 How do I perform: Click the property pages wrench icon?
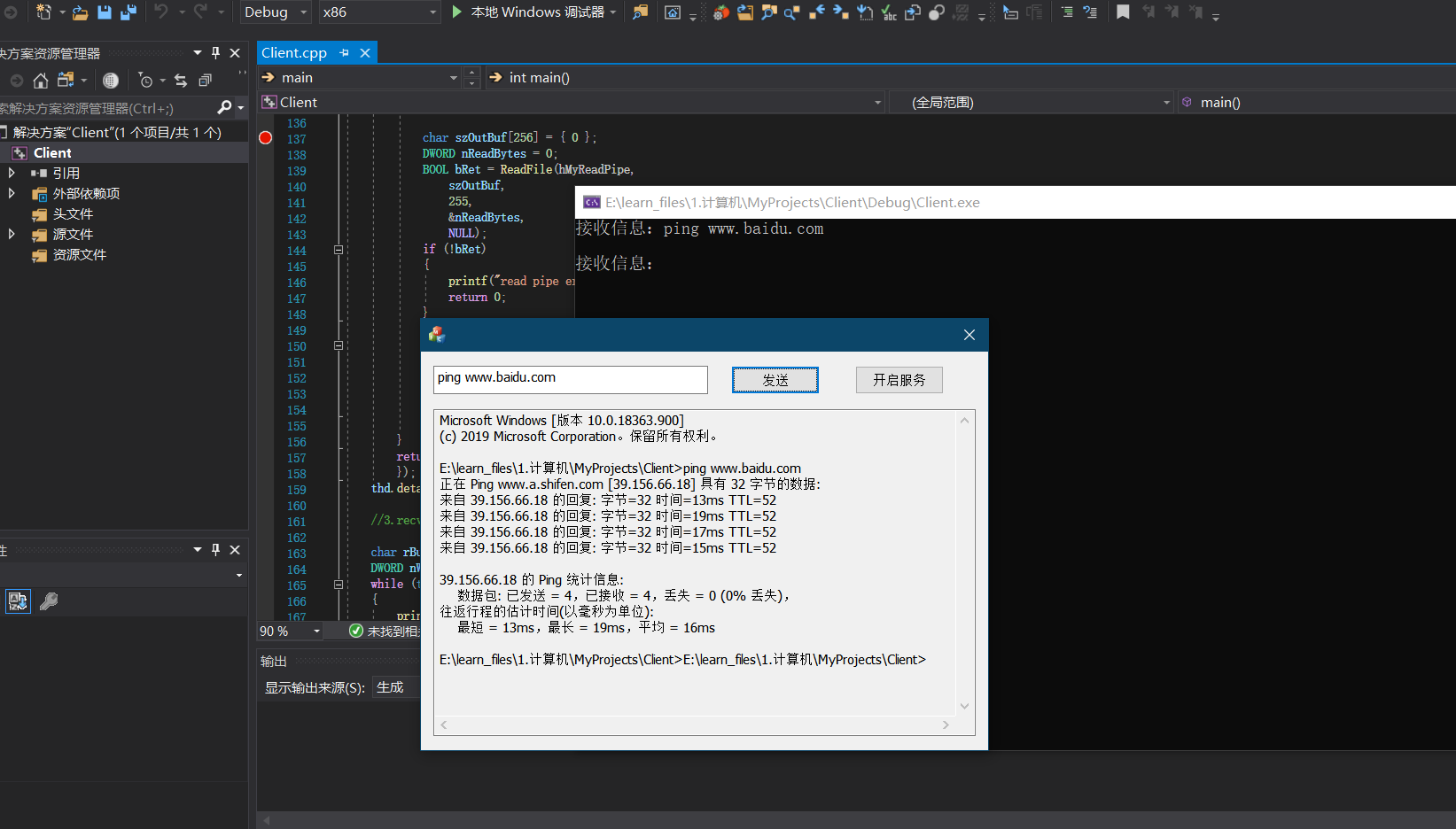[x=49, y=601]
